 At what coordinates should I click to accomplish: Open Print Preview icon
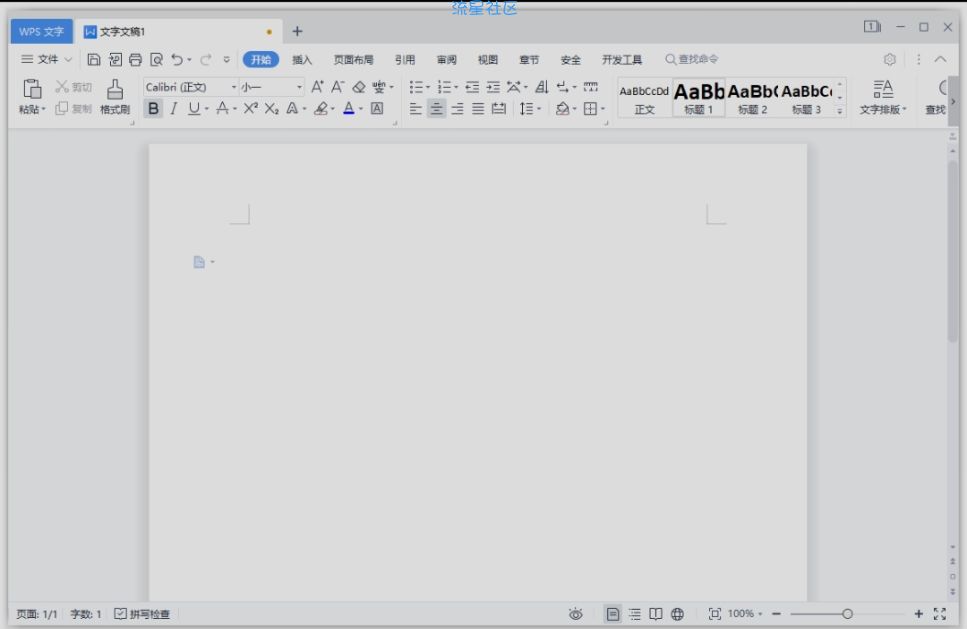pos(157,59)
